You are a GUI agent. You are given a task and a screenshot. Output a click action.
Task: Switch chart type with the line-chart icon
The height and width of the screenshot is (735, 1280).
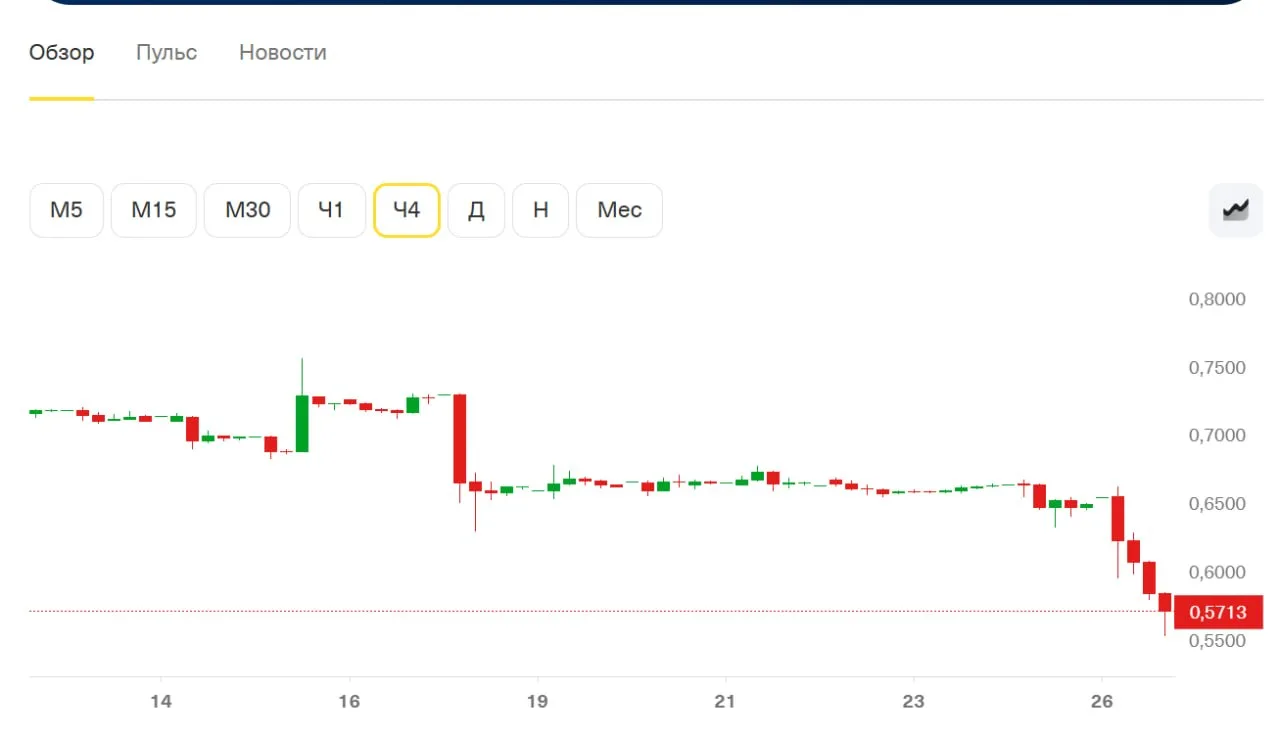1236,210
